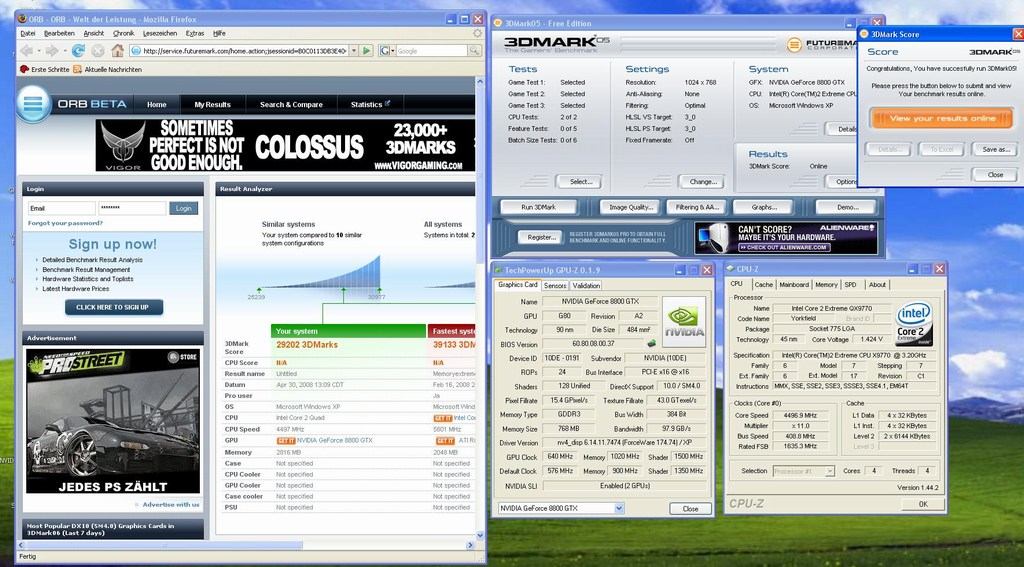The height and width of the screenshot is (567, 1024).
Task: Open the GPU selection dropdown in GPU-Z
Action: (619, 508)
